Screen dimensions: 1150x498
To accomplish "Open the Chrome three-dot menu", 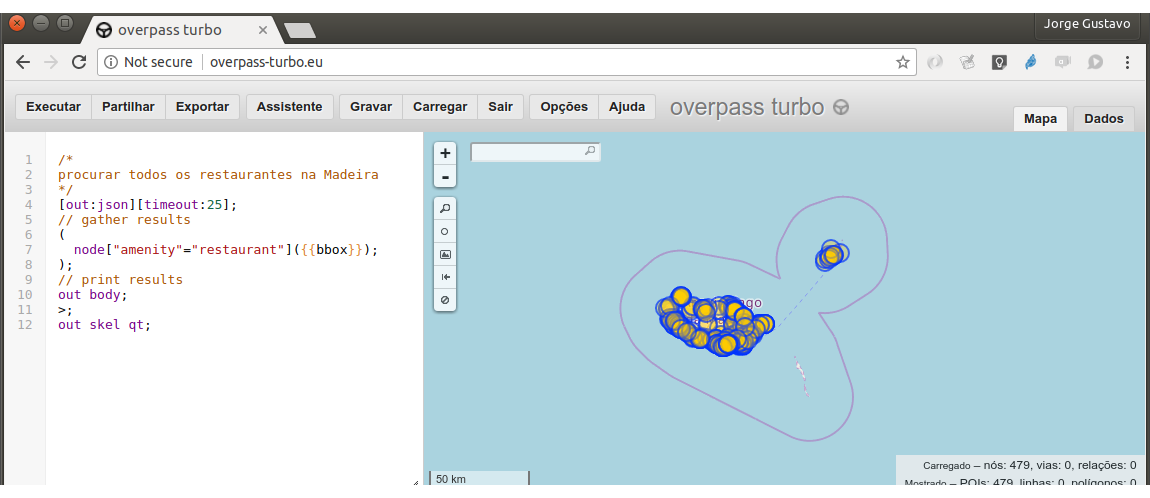I will 1128,62.
